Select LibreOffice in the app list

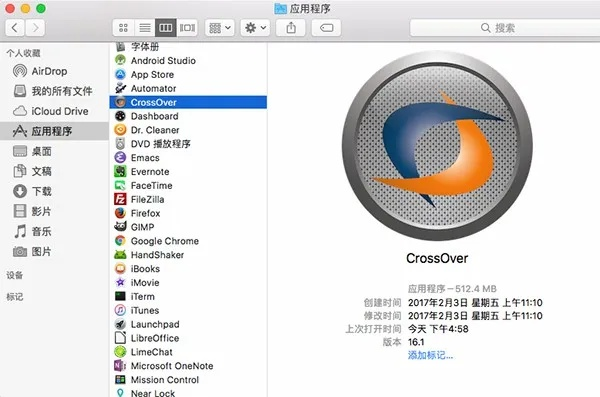pyautogui.click(x=188, y=338)
